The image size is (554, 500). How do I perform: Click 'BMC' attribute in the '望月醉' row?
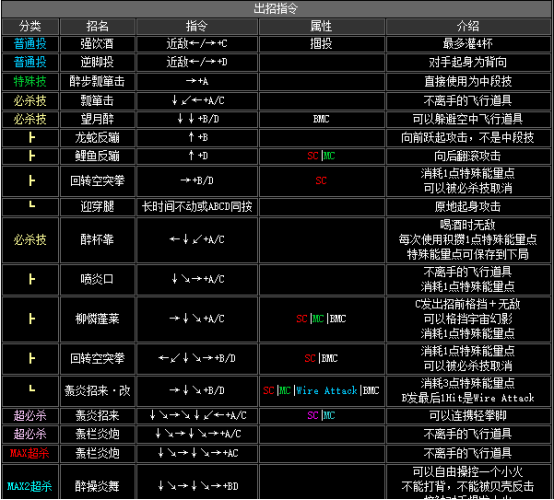click(x=321, y=119)
